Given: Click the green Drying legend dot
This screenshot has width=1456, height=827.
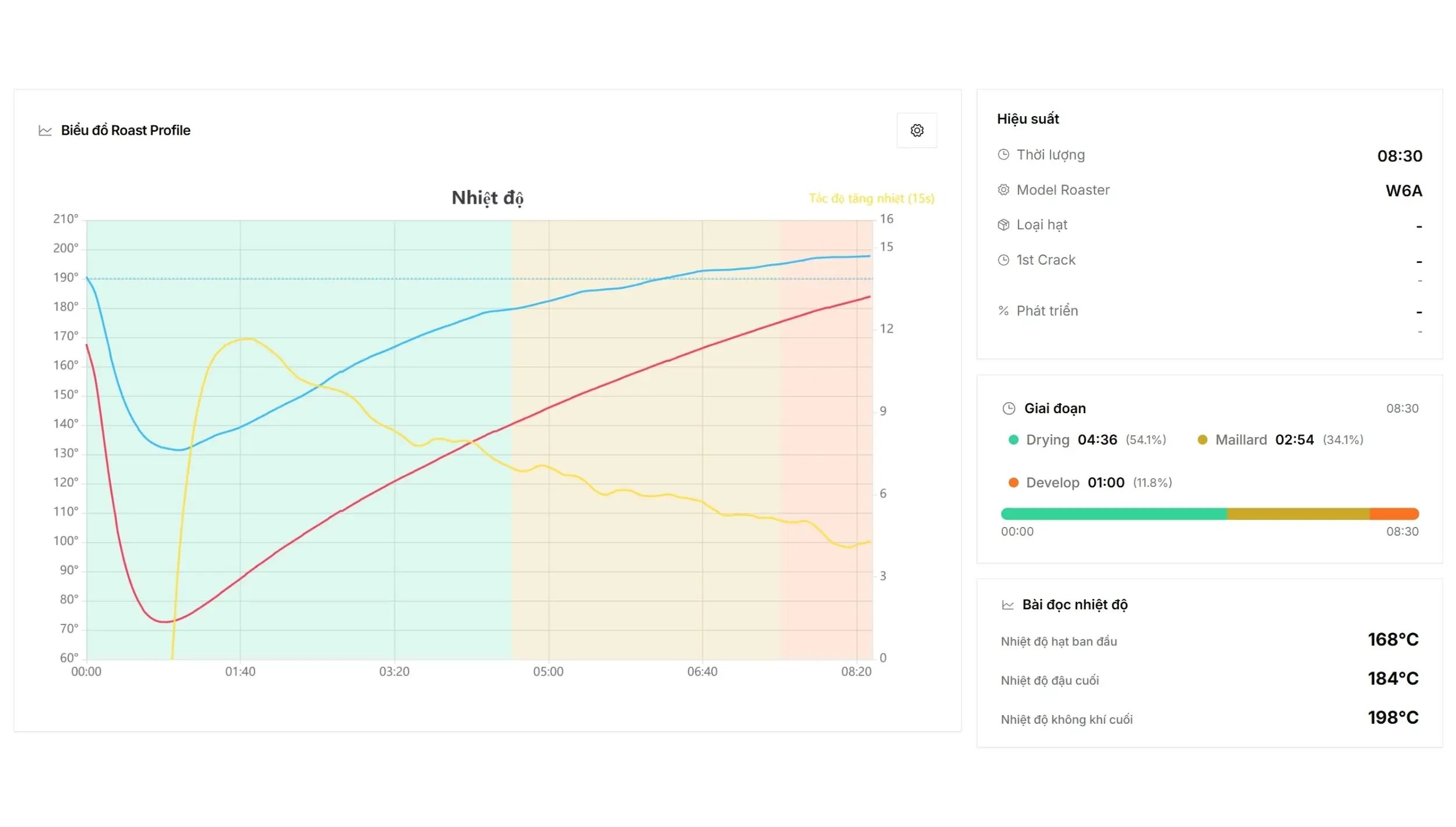Looking at the screenshot, I should tap(1013, 440).
